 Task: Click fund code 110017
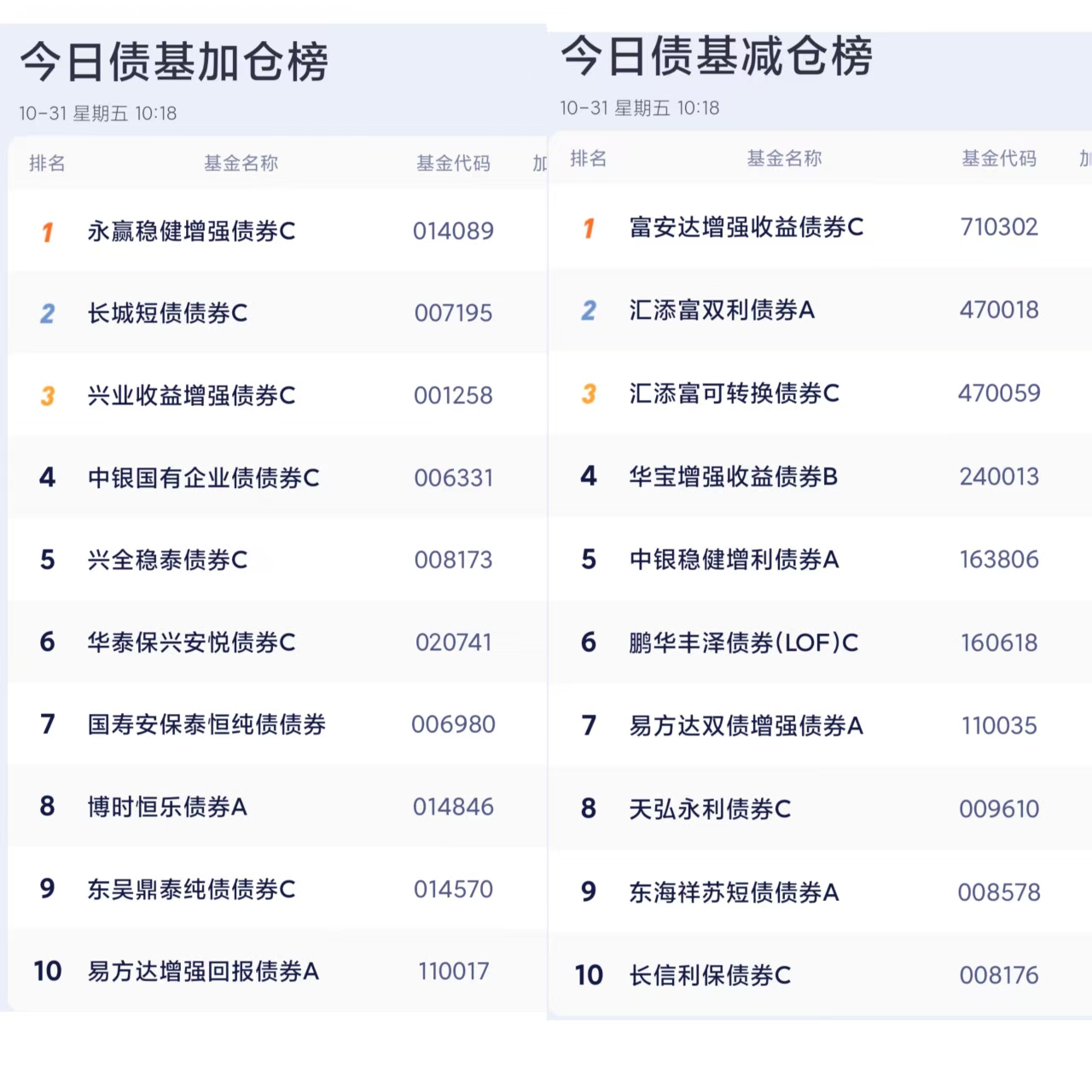tap(453, 971)
